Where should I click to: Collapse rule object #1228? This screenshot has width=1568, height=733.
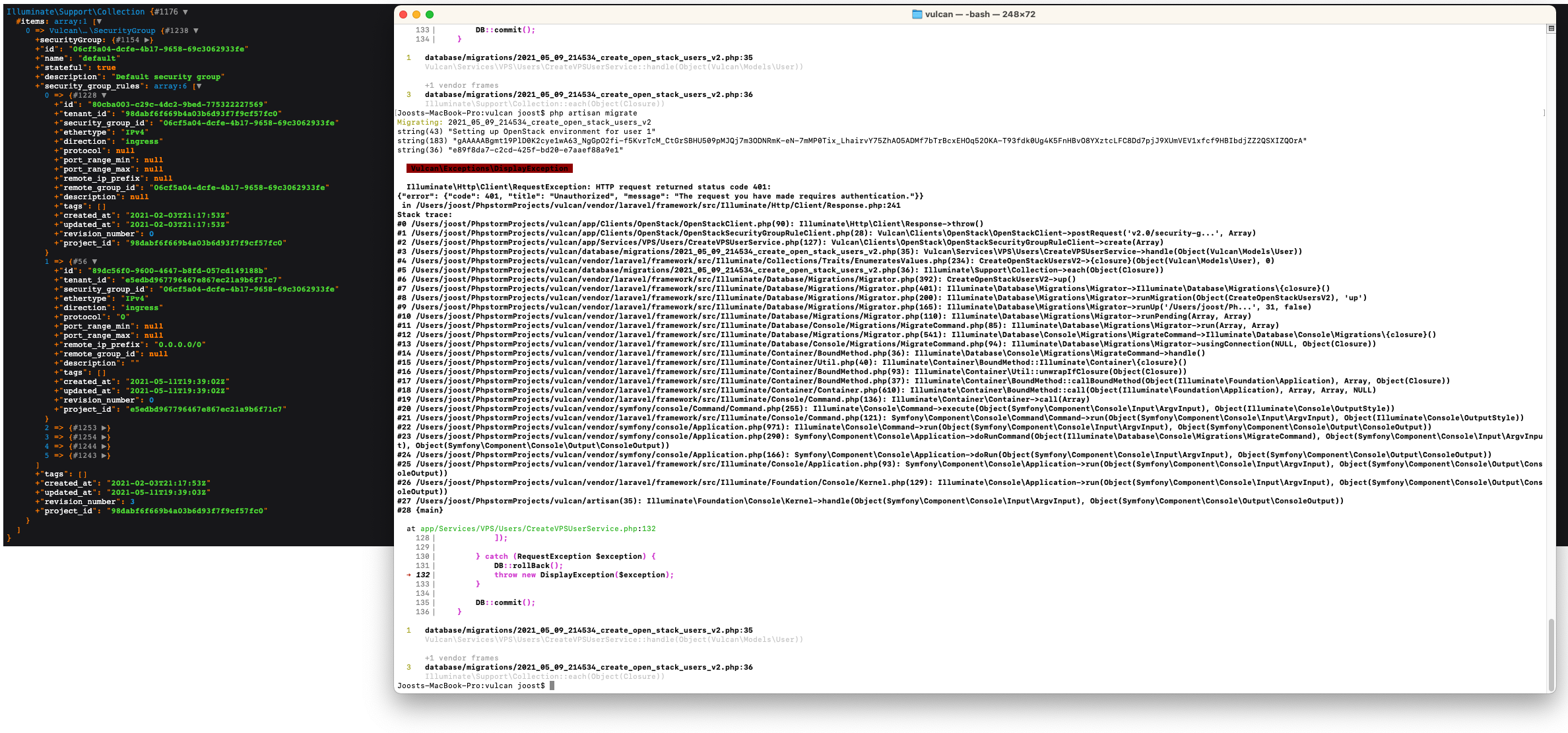coord(104,95)
